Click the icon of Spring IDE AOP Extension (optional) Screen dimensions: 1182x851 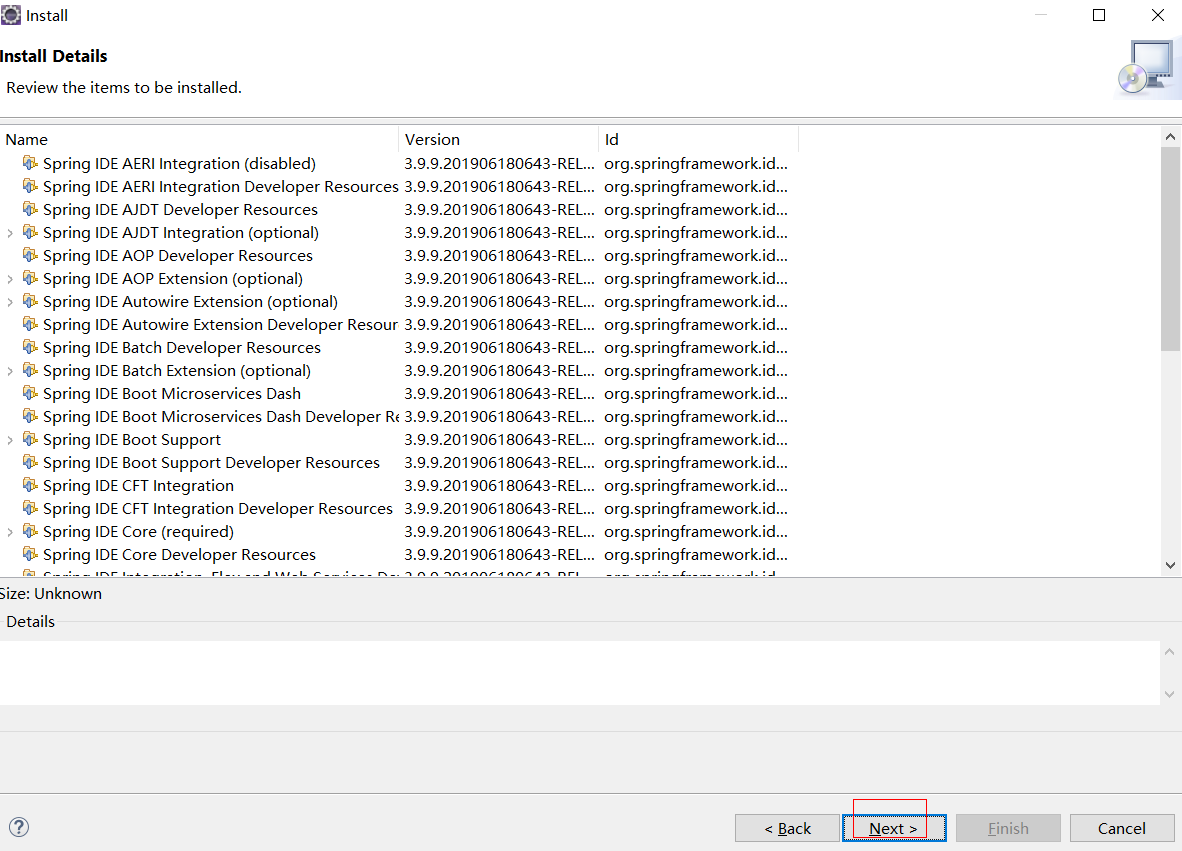point(30,278)
